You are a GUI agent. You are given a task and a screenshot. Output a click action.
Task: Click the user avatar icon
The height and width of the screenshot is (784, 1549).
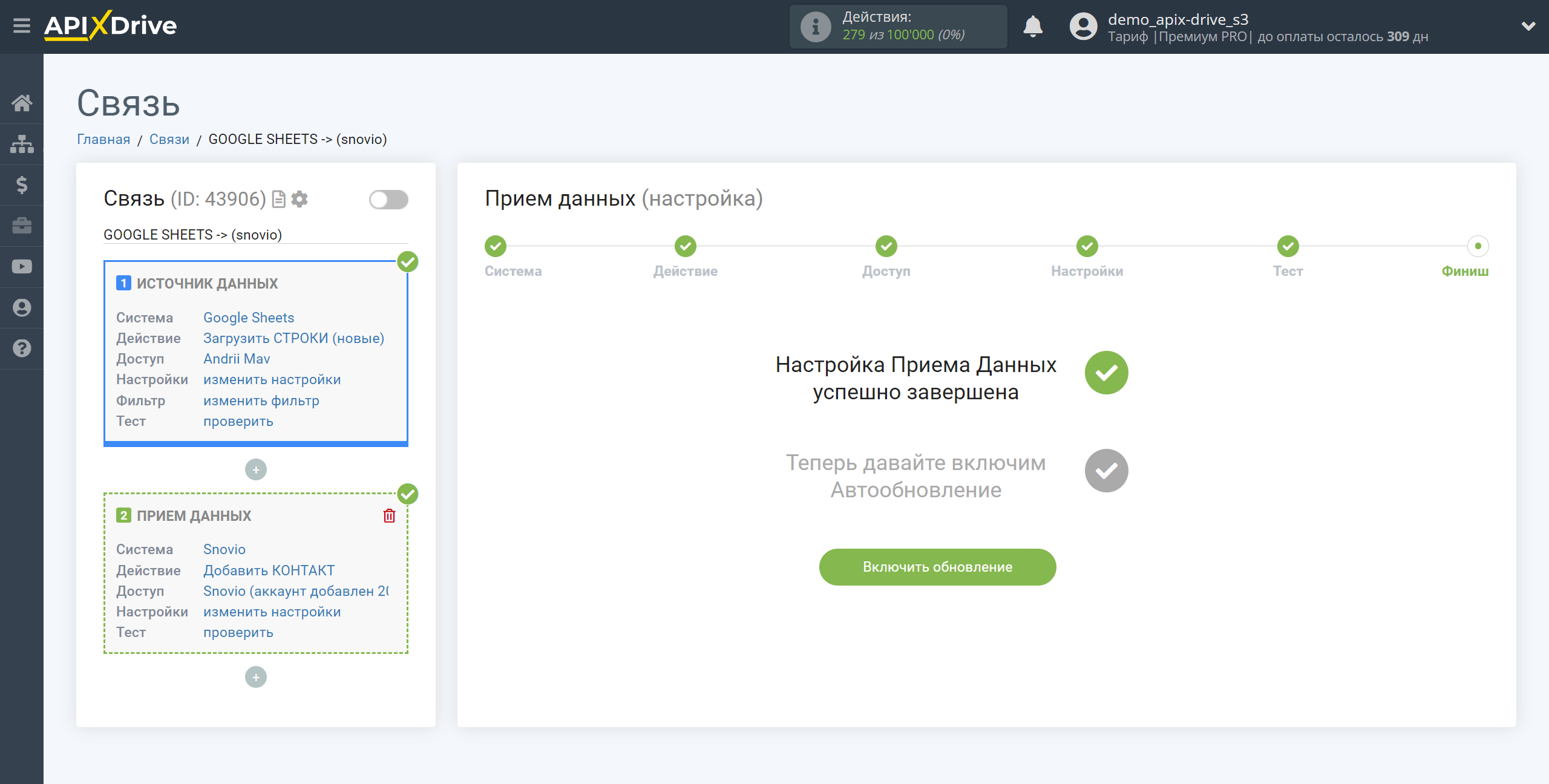click(1083, 27)
